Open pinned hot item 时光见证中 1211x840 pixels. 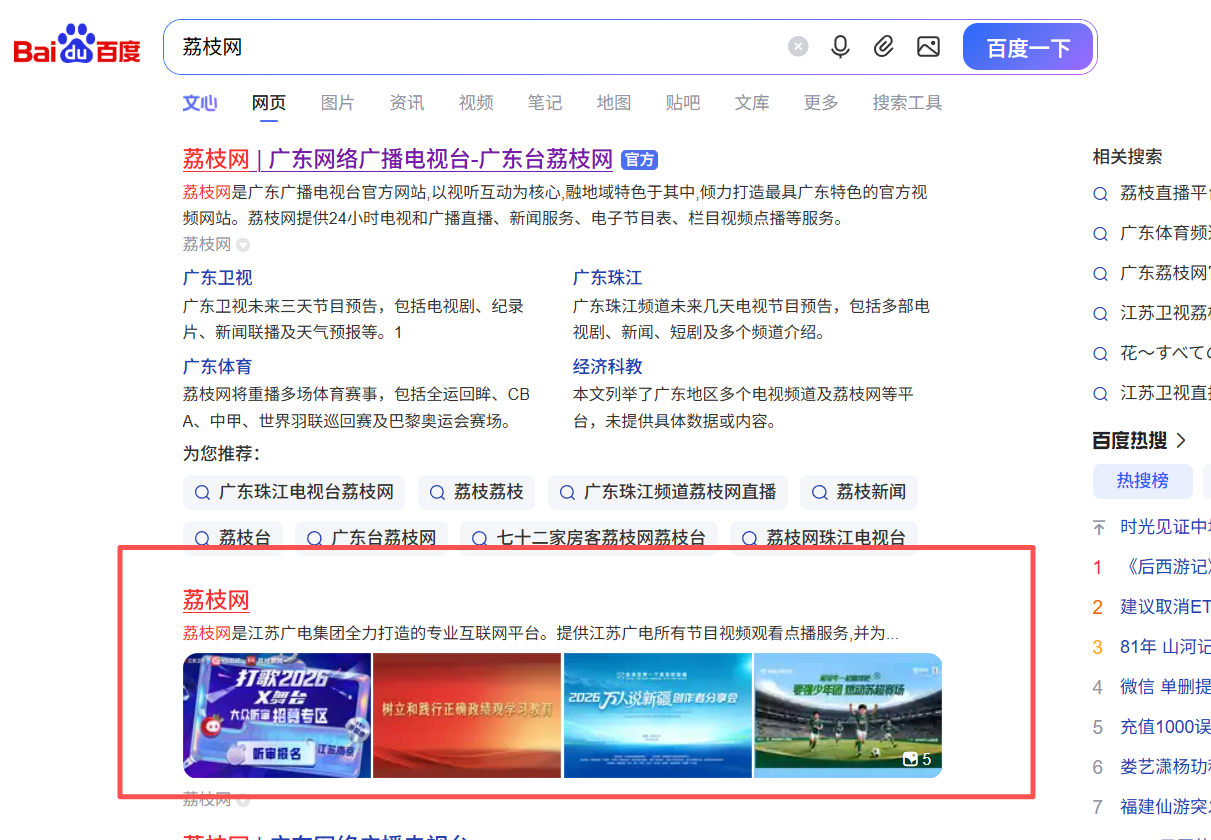click(1165, 527)
